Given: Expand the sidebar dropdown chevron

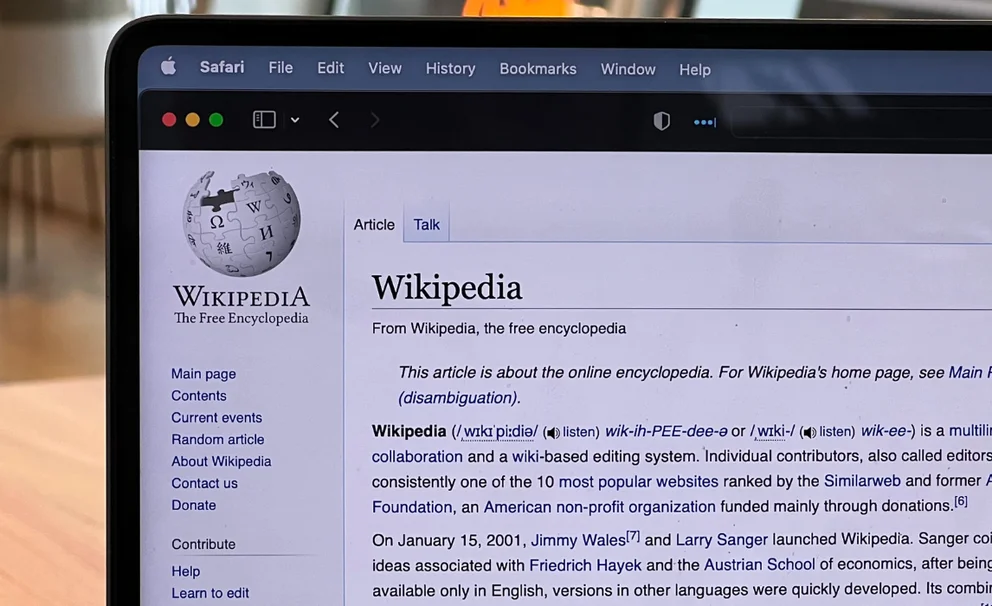Looking at the screenshot, I should (x=295, y=120).
